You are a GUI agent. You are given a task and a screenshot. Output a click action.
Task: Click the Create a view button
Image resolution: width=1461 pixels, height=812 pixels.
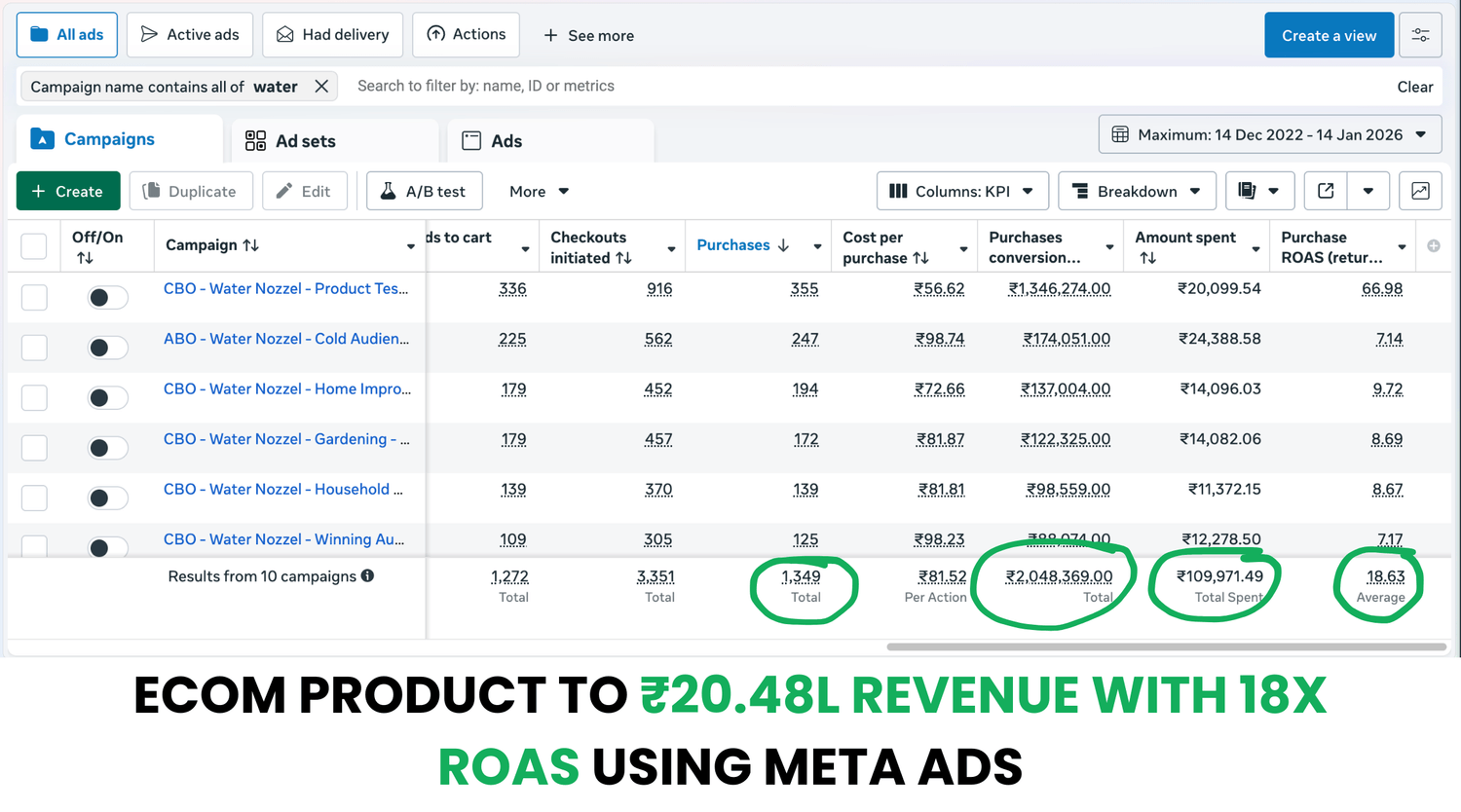(x=1329, y=35)
